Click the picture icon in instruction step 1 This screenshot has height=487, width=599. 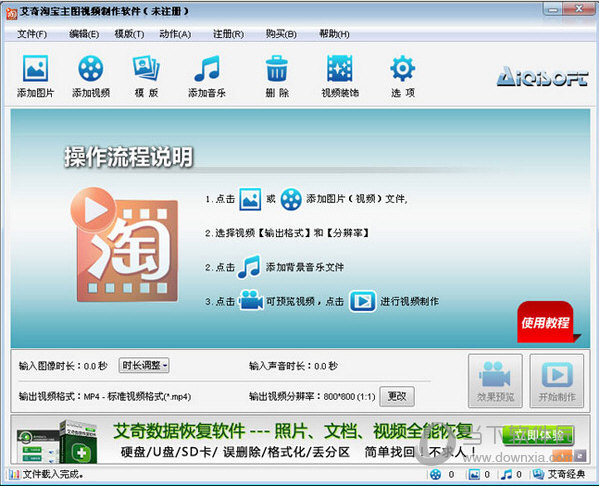(x=250, y=199)
